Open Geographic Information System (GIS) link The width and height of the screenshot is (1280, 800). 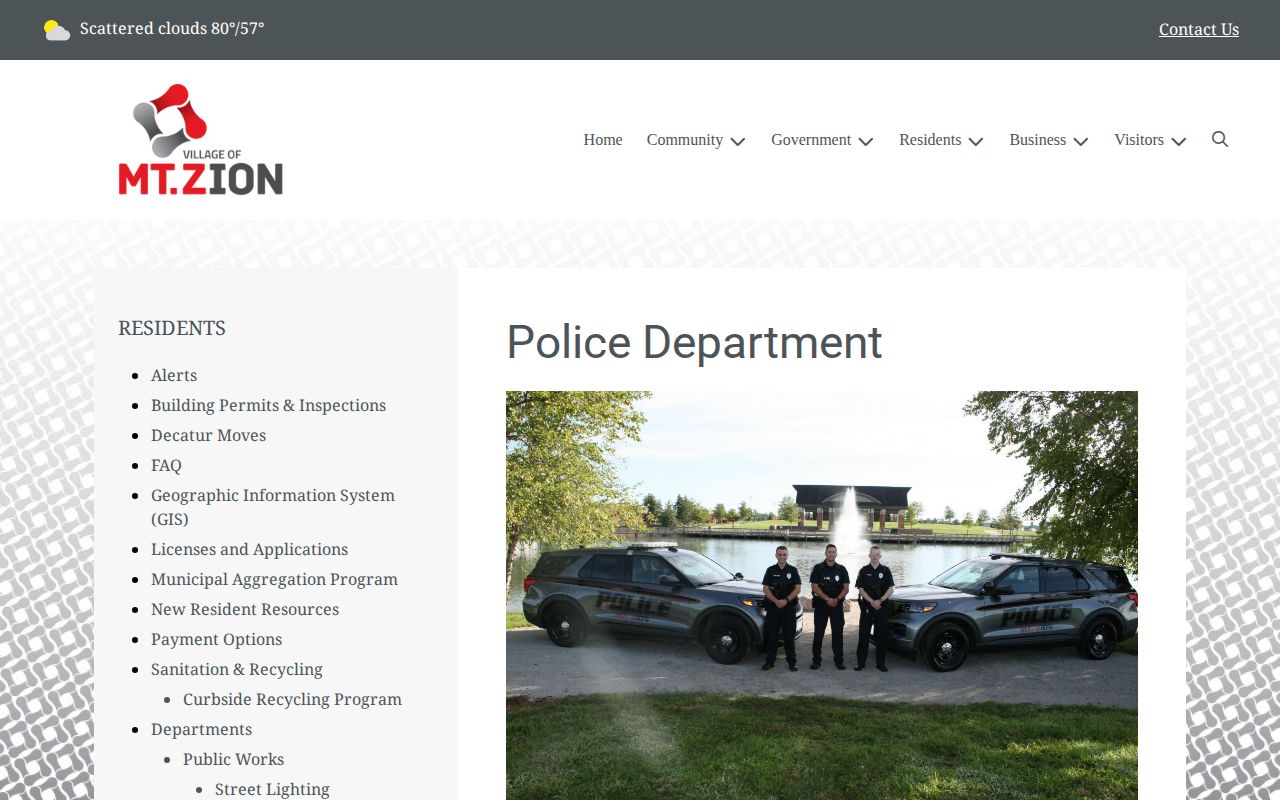pyautogui.click(x=273, y=507)
